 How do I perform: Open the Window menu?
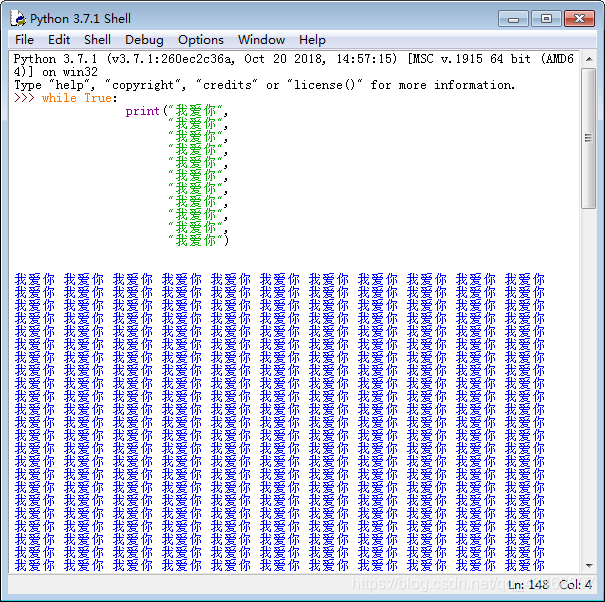coord(261,40)
